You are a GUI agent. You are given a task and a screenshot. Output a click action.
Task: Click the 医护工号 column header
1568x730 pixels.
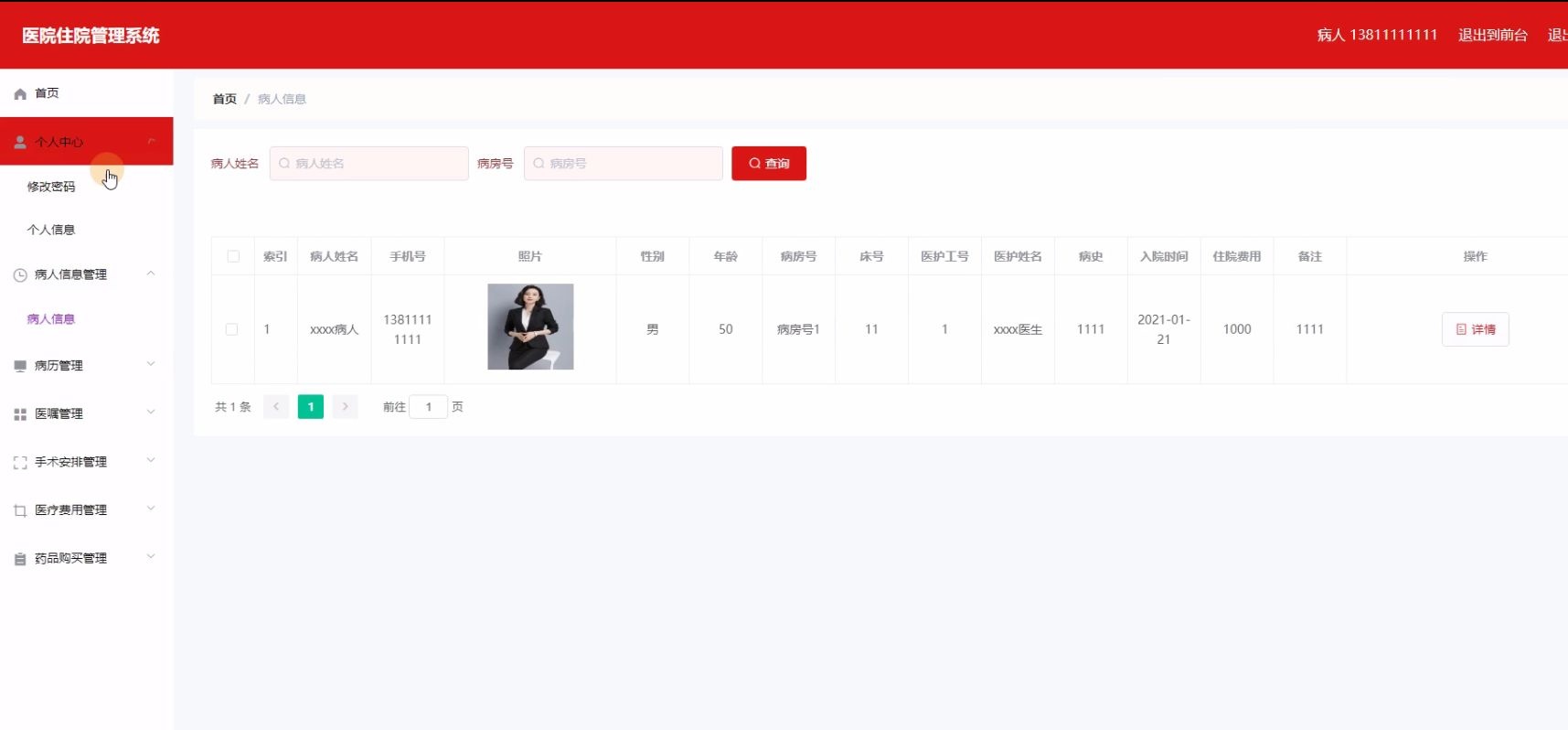click(944, 257)
